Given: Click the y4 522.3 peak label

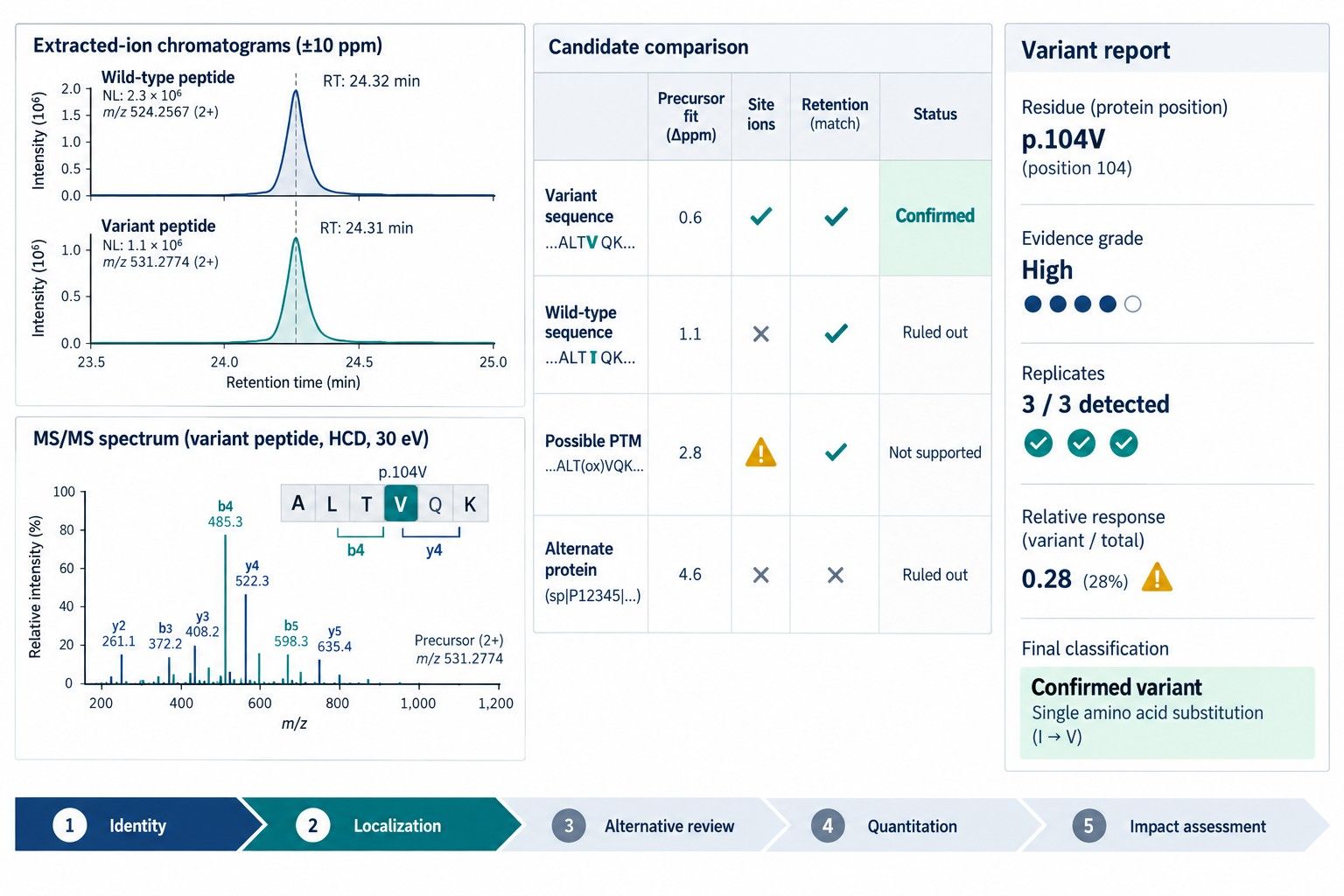Looking at the screenshot, I should click(252, 573).
